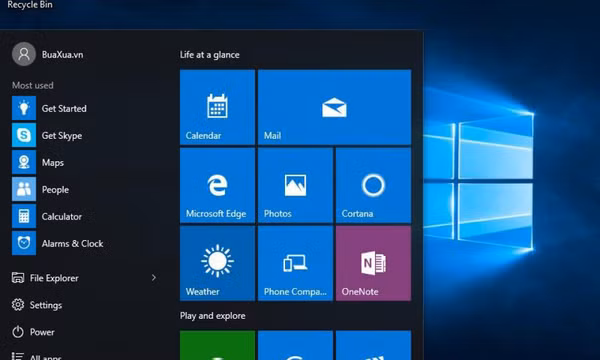The height and width of the screenshot is (360, 600).
Task: Click the Maps app icon
Action: [x=24, y=162]
